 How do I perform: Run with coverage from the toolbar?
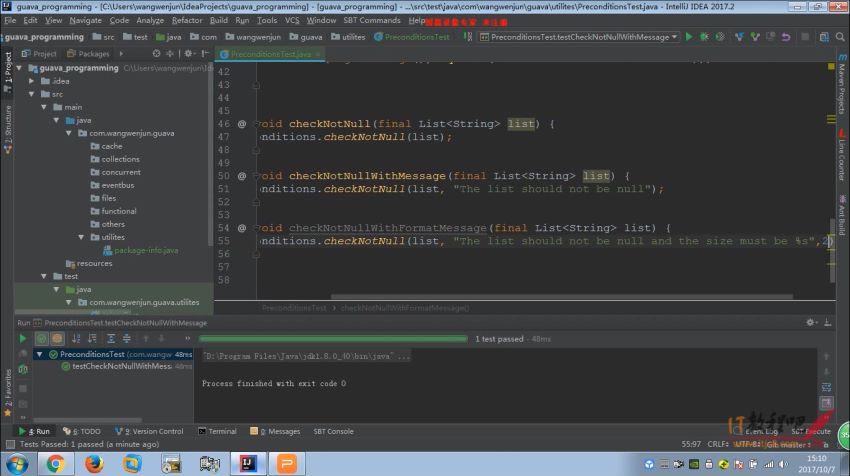click(720, 37)
